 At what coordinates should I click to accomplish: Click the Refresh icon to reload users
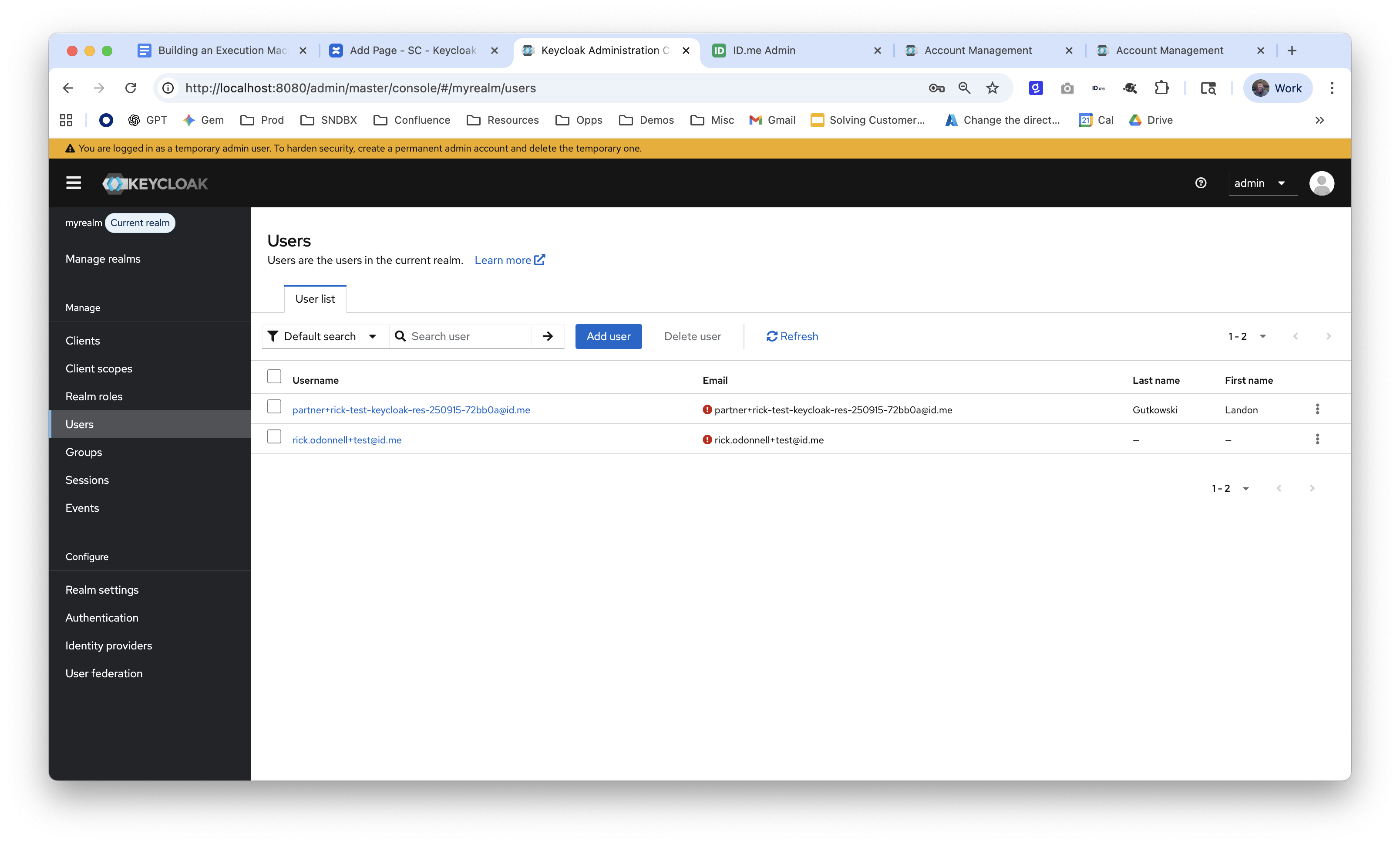point(771,336)
